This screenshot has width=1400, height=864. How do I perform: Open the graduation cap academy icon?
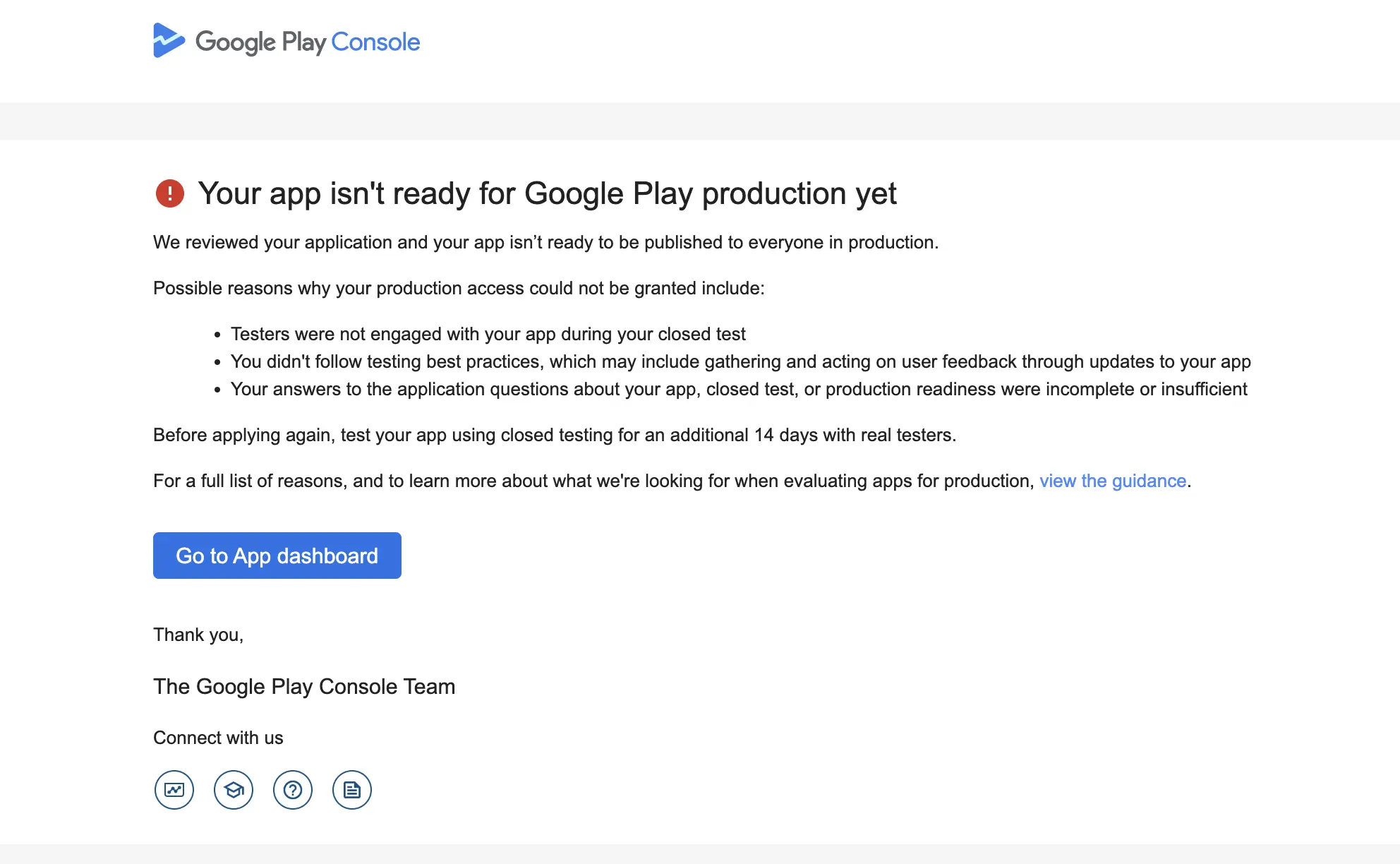coord(234,790)
